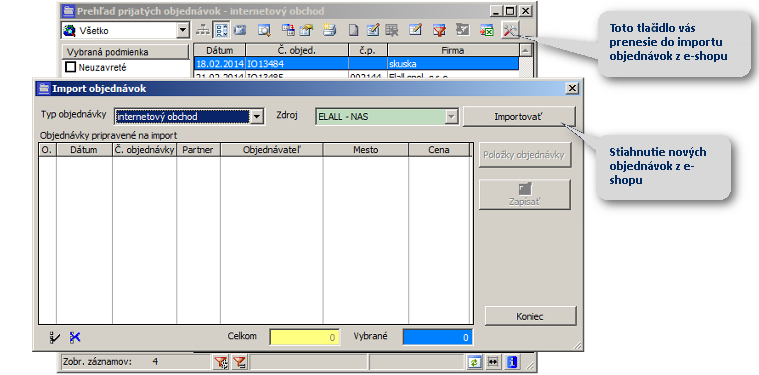Image resolution: width=759 pixels, height=375 pixels.
Task: Click the Partner column header
Action: point(198,150)
